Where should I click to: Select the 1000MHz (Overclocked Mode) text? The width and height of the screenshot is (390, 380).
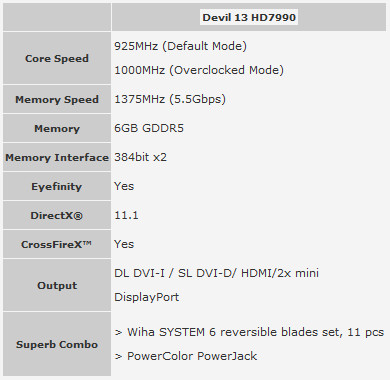coord(199,70)
